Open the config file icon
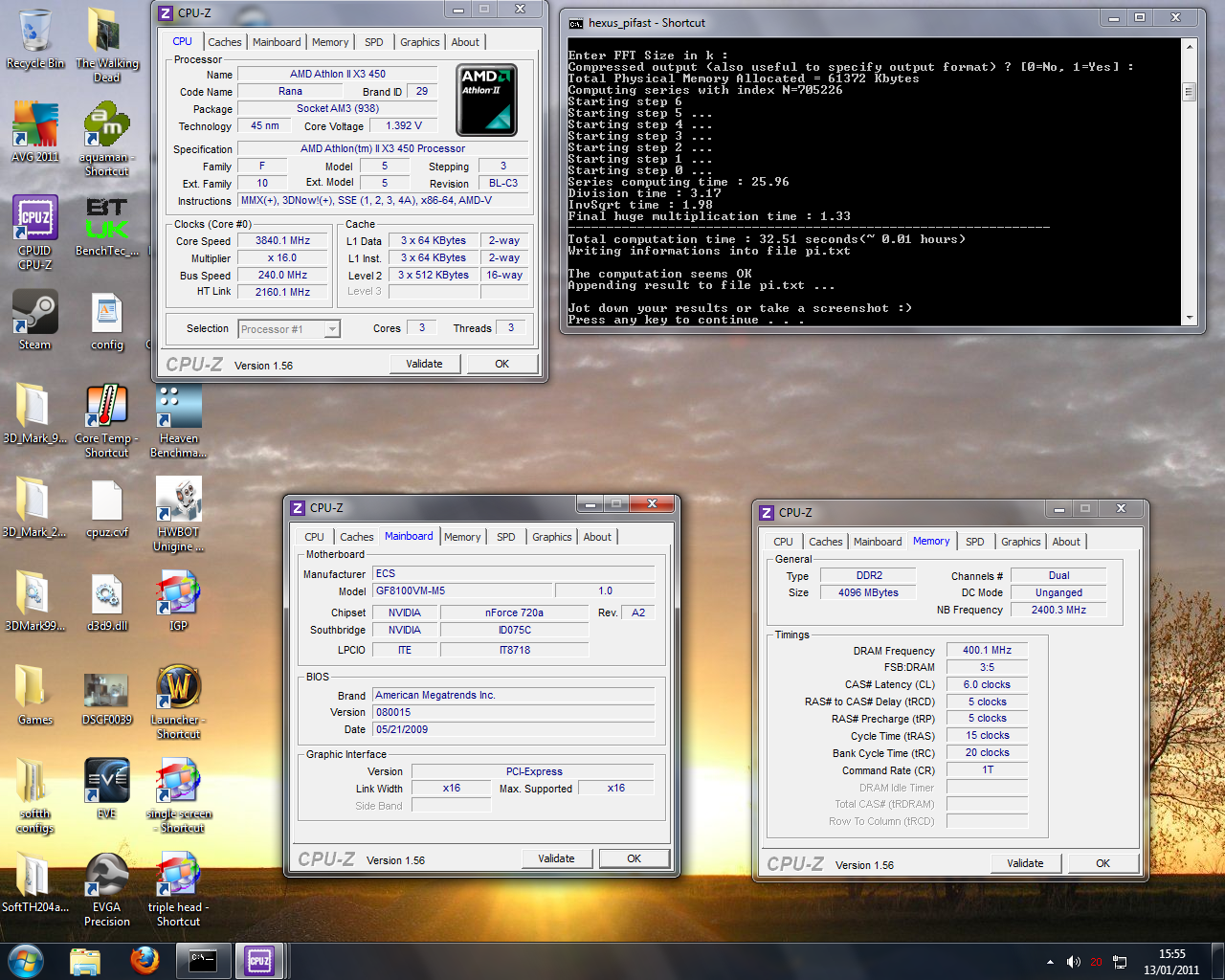The height and width of the screenshot is (980, 1225). [x=106, y=320]
